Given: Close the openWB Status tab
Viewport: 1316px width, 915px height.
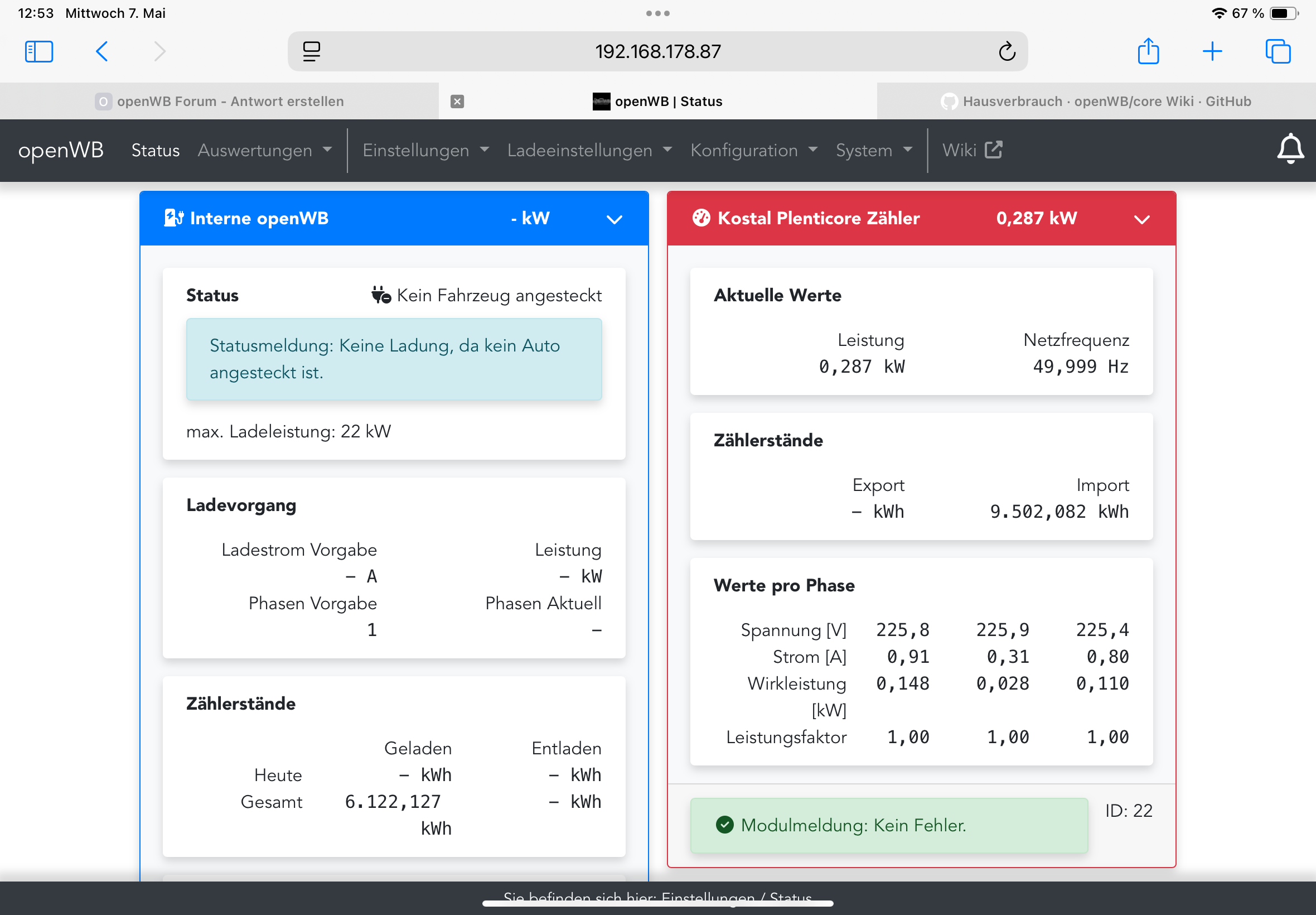Looking at the screenshot, I should tap(457, 102).
